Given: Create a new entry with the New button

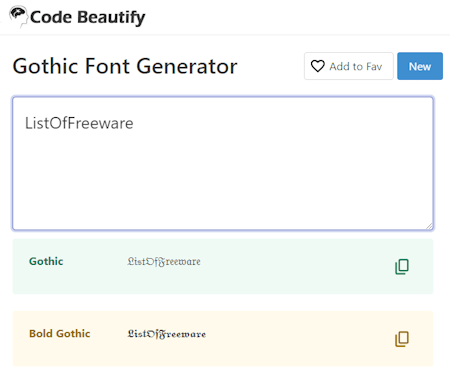Looking at the screenshot, I should [420, 66].
